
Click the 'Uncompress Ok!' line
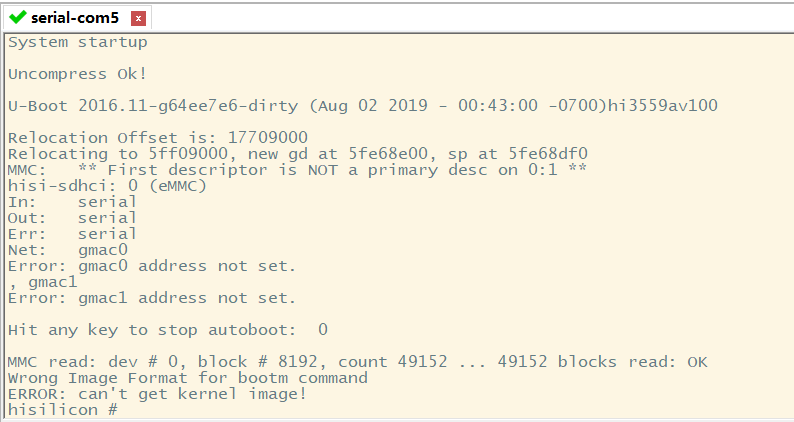coord(77,74)
